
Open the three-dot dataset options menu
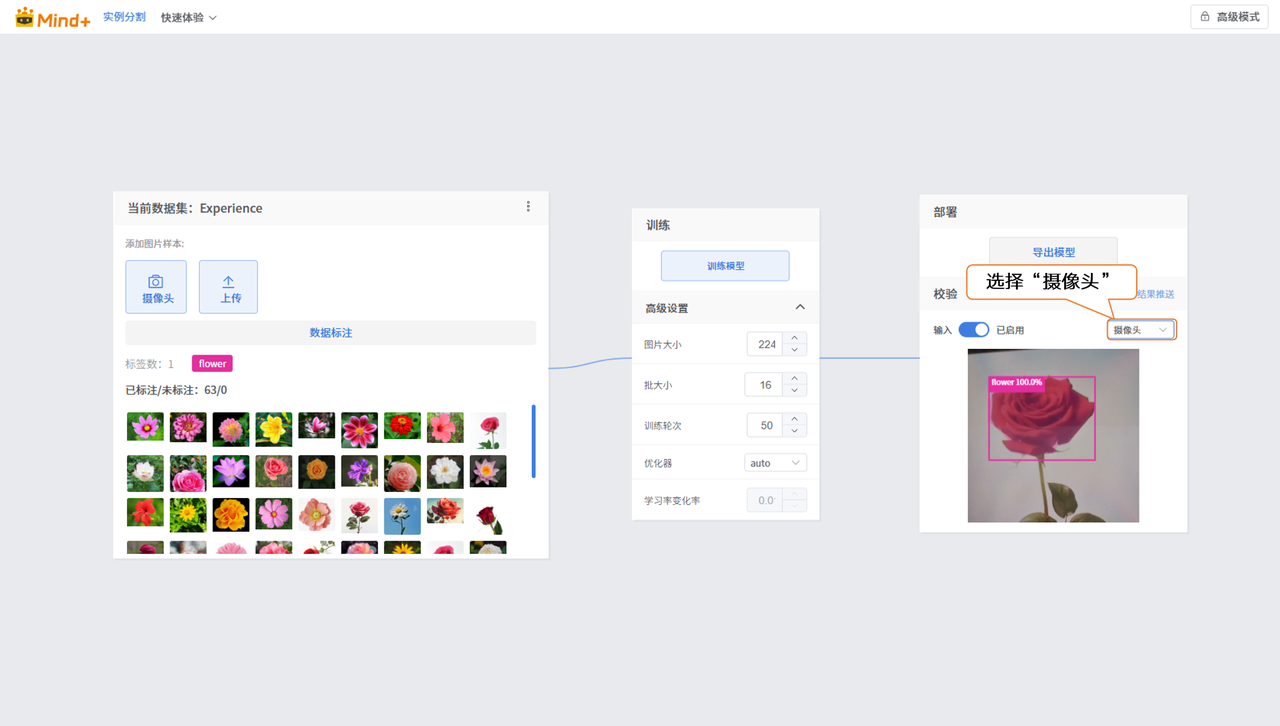(x=528, y=207)
